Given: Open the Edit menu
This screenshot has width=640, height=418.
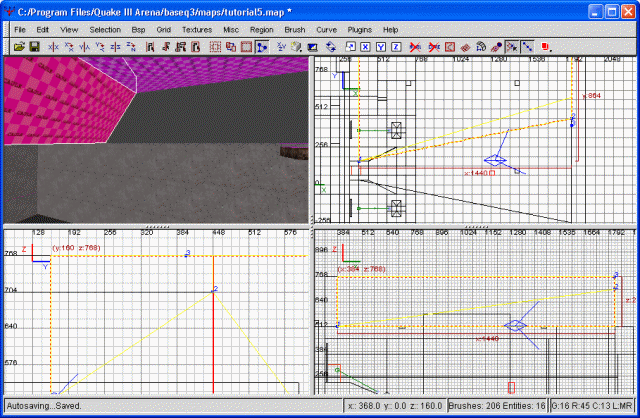Looking at the screenshot, I should coord(42,30).
